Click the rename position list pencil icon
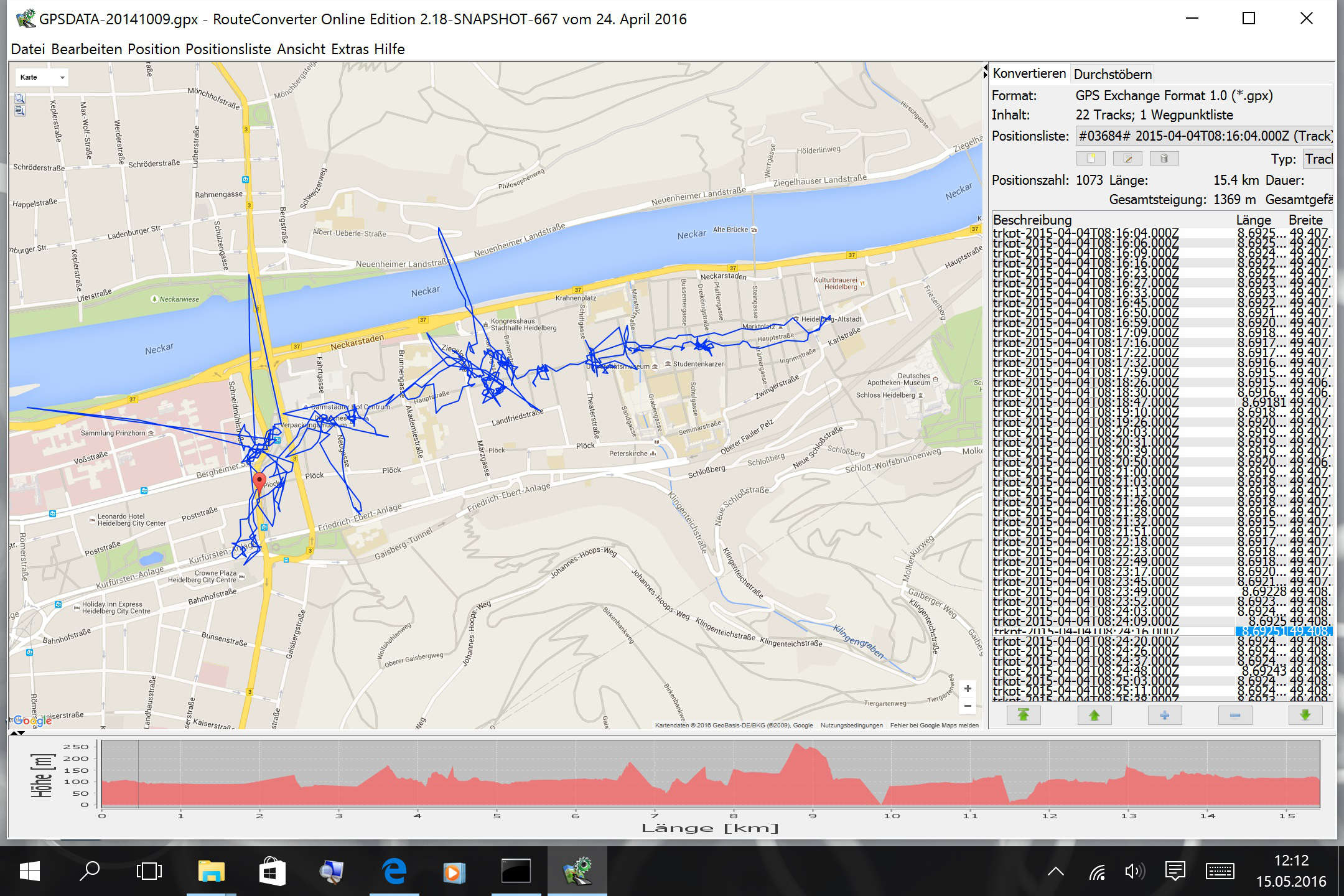This screenshot has width=1344, height=896. click(1127, 159)
